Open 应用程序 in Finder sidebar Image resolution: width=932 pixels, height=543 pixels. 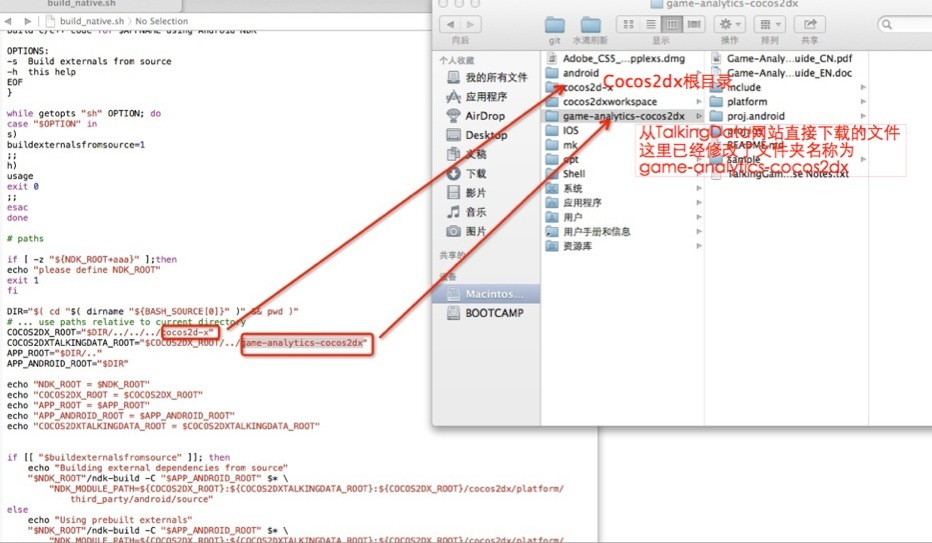477,96
